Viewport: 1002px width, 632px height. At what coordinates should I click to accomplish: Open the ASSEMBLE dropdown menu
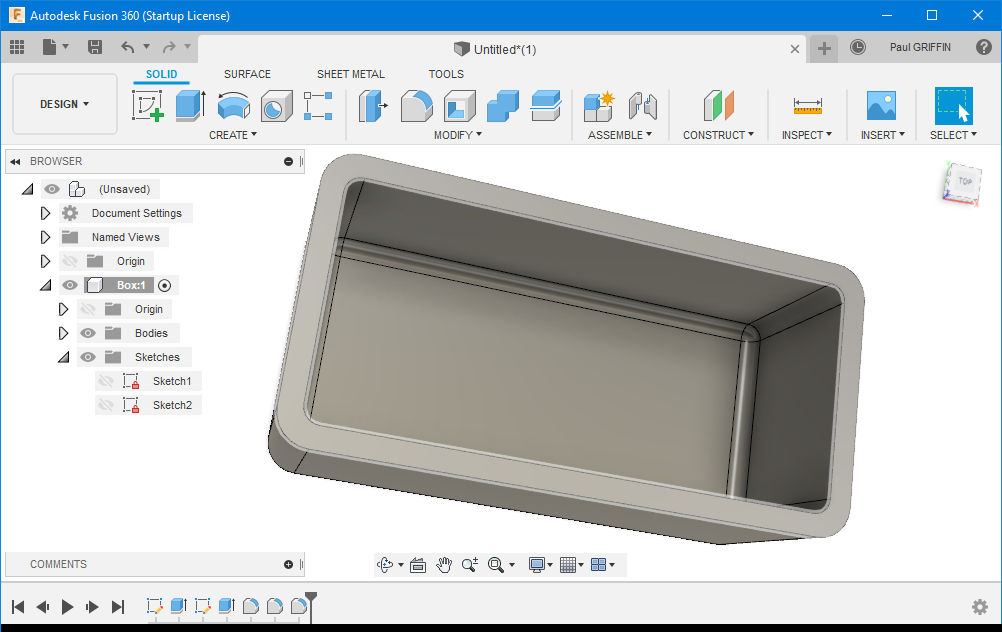[x=620, y=135]
